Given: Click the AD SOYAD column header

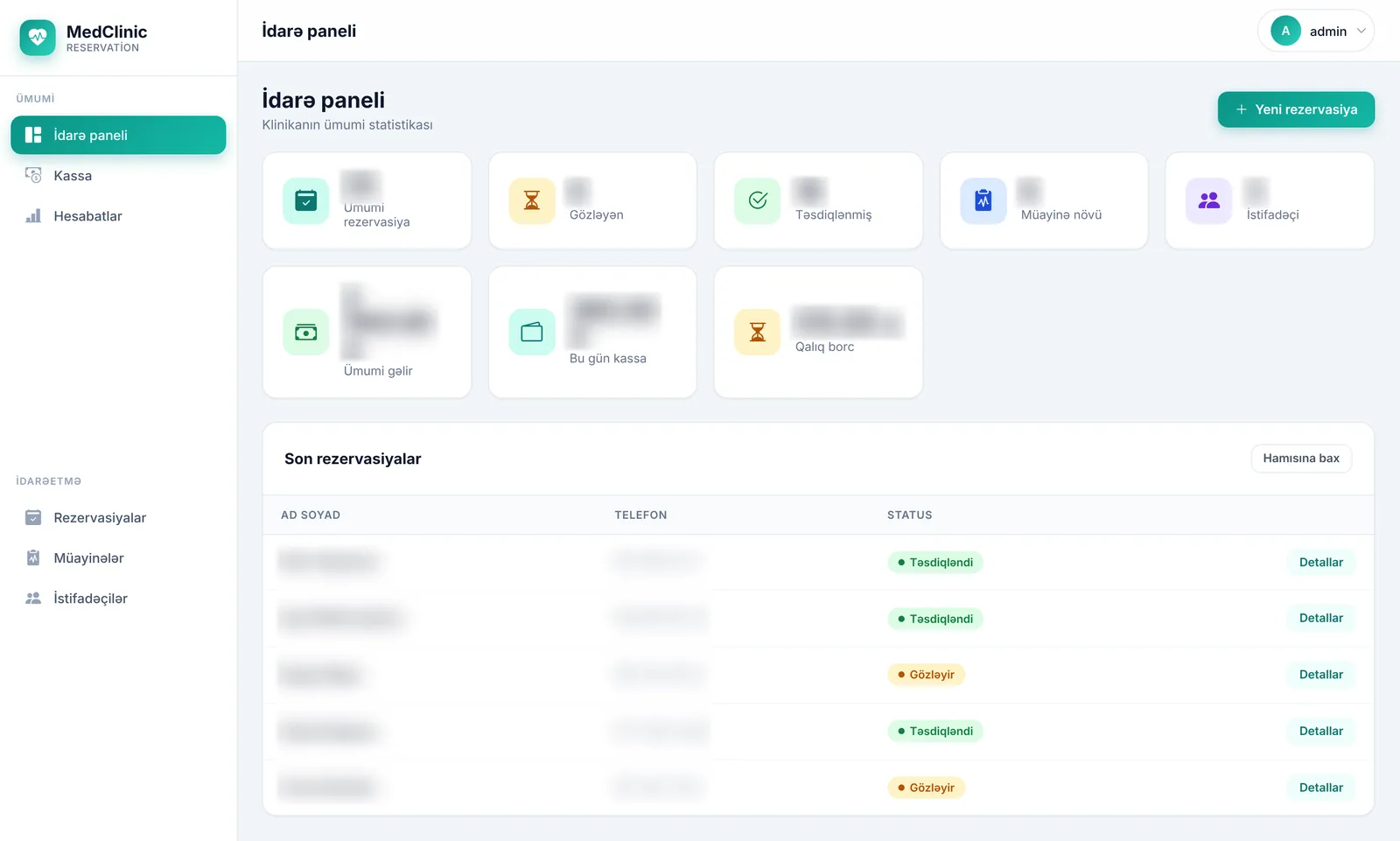Looking at the screenshot, I should [x=311, y=515].
